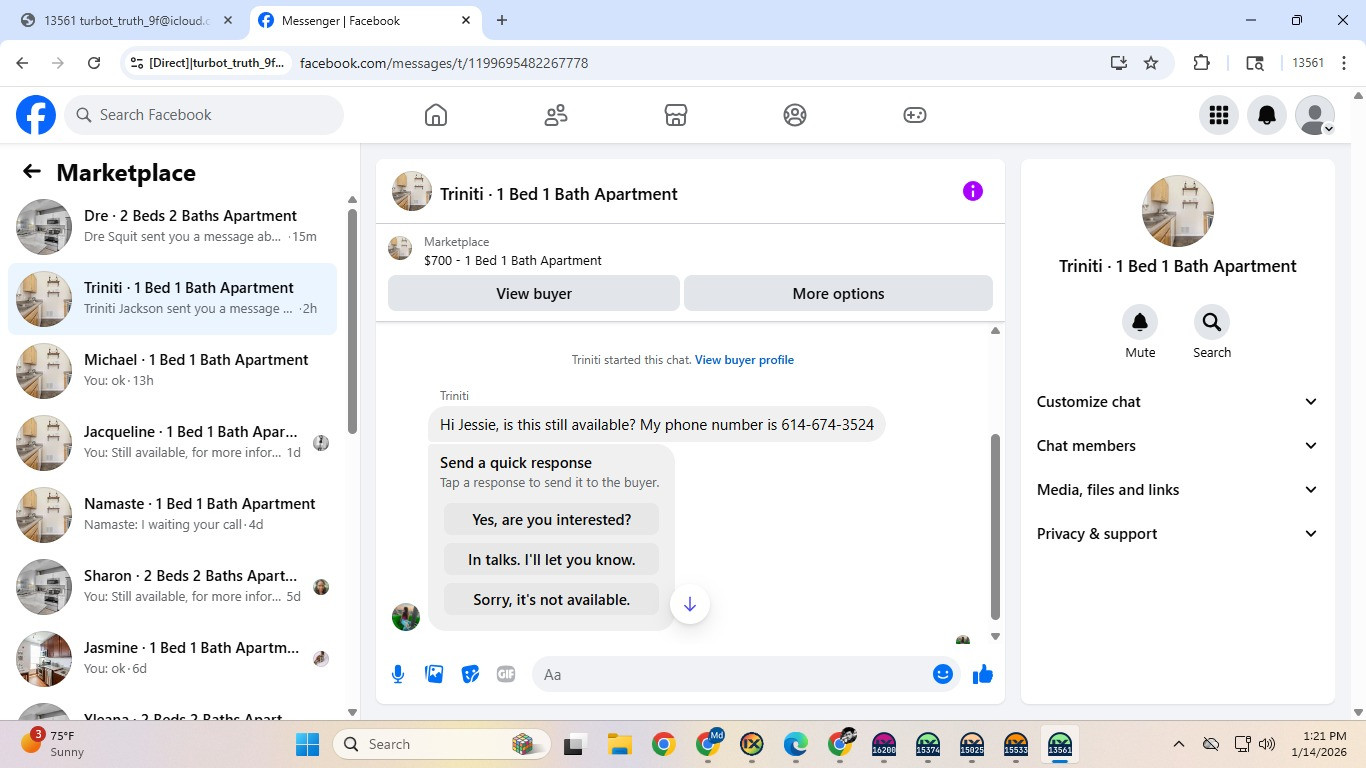1366x768 pixels.
Task: Install app icon in address bar
Action: coord(1119,63)
